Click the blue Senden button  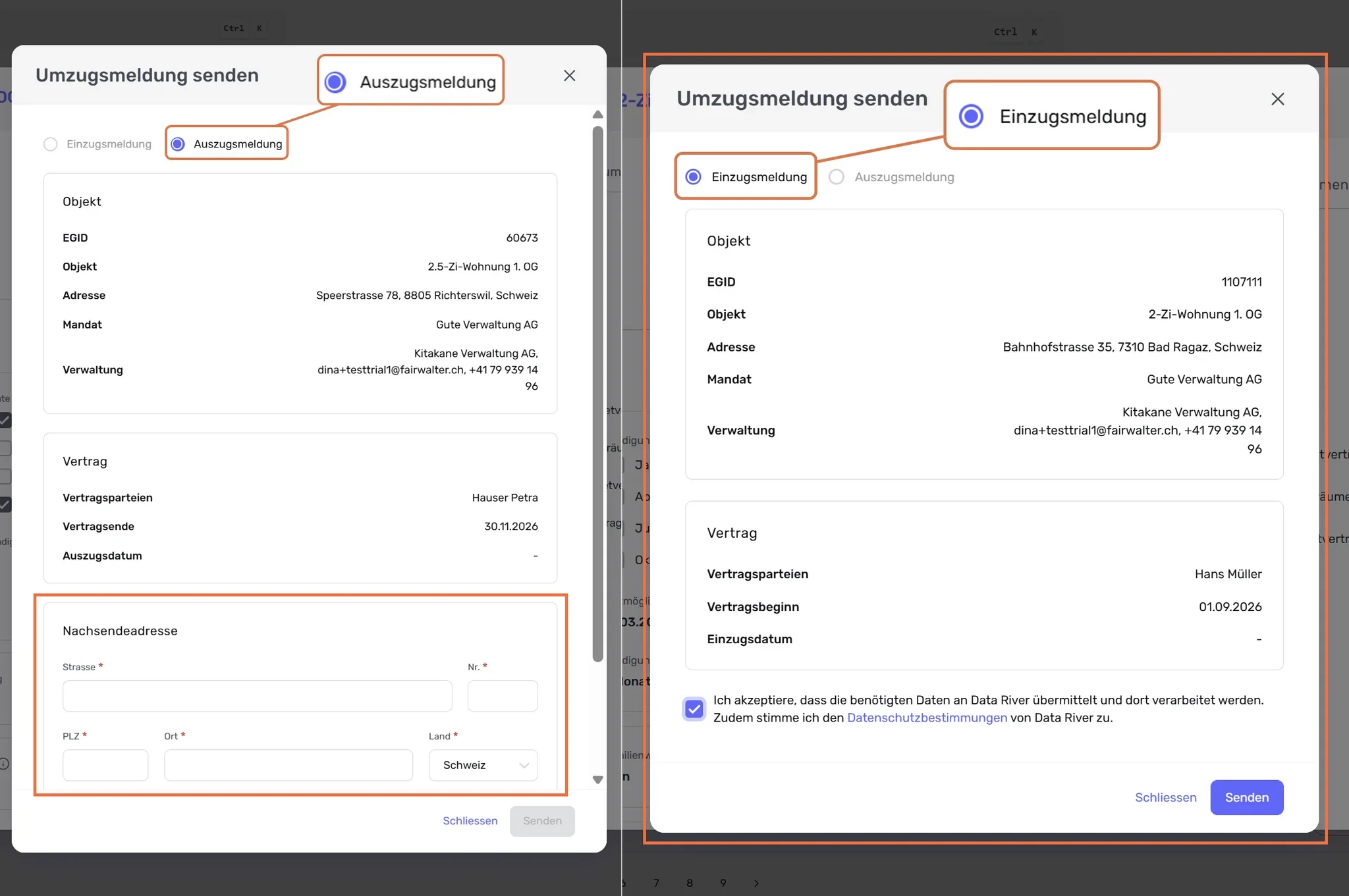tap(1247, 797)
